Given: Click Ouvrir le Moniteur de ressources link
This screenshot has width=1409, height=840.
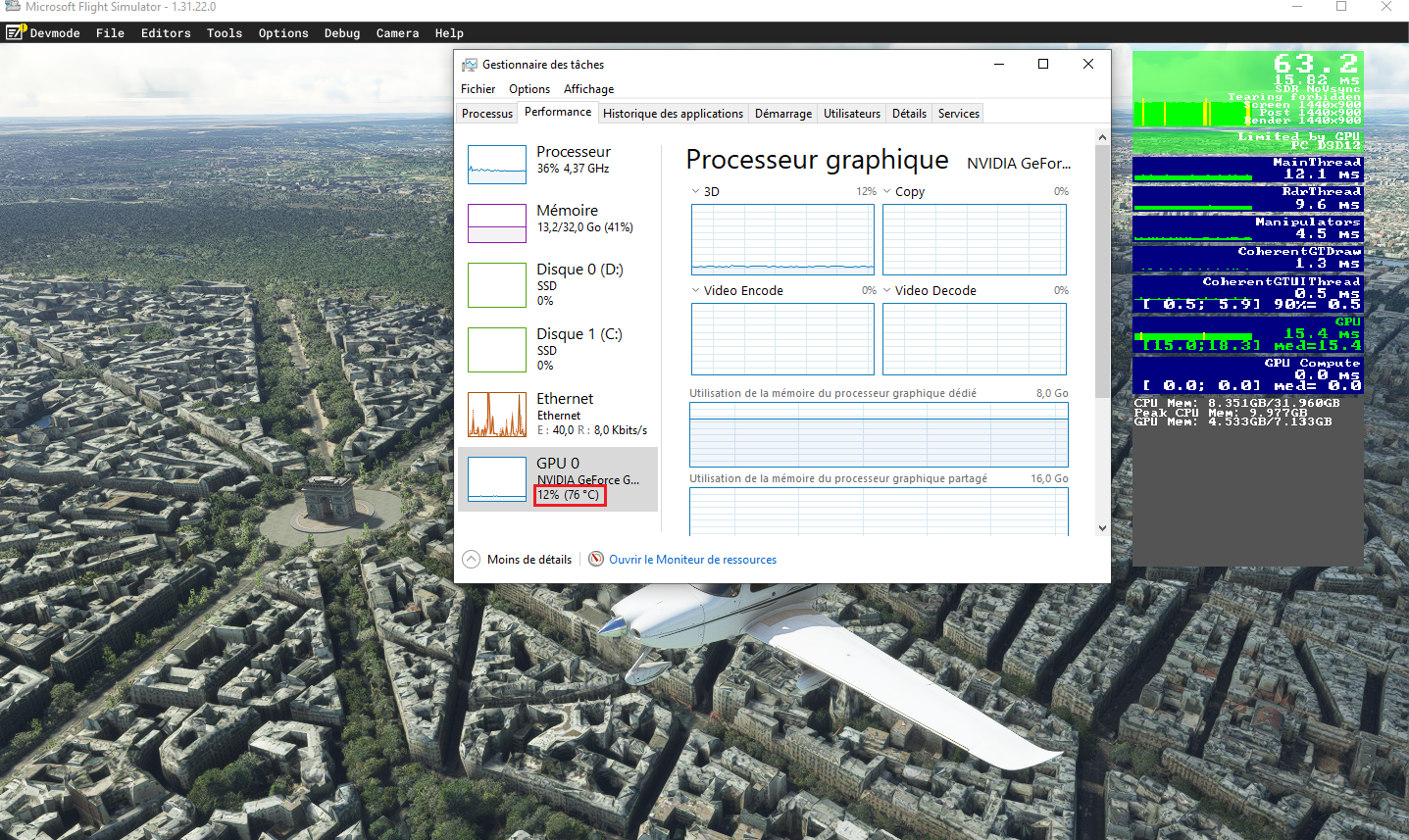Looking at the screenshot, I should click(692, 560).
